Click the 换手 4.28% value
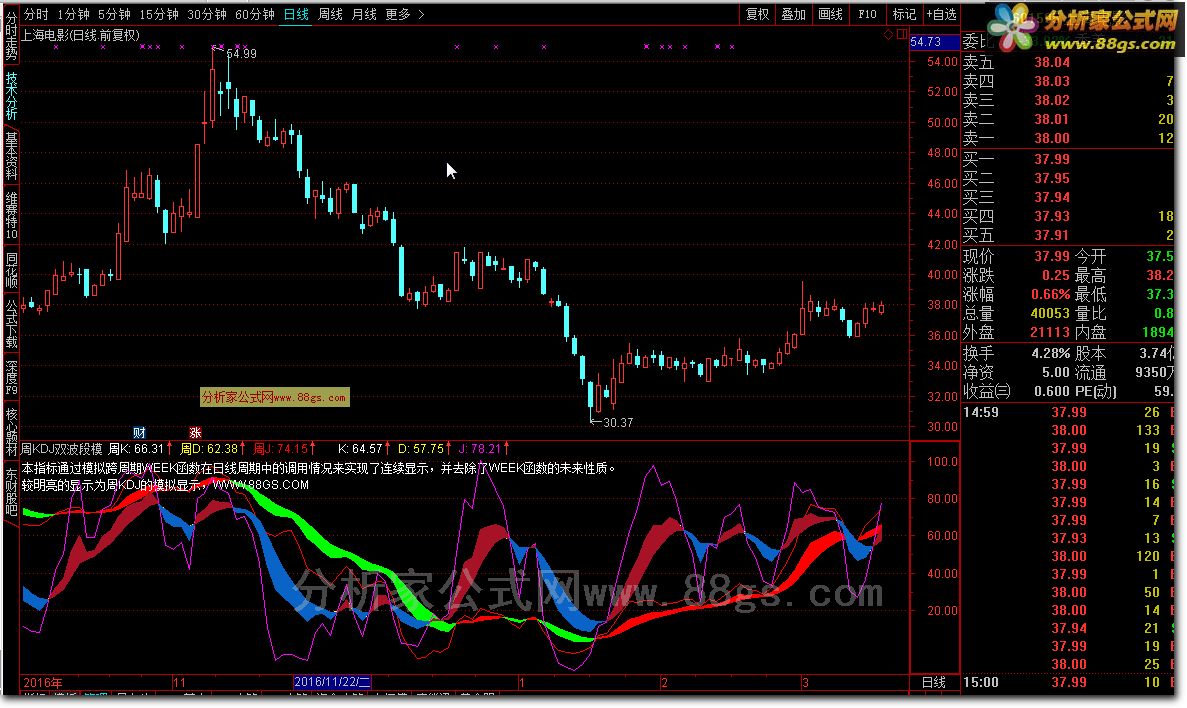 (x=1051, y=354)
